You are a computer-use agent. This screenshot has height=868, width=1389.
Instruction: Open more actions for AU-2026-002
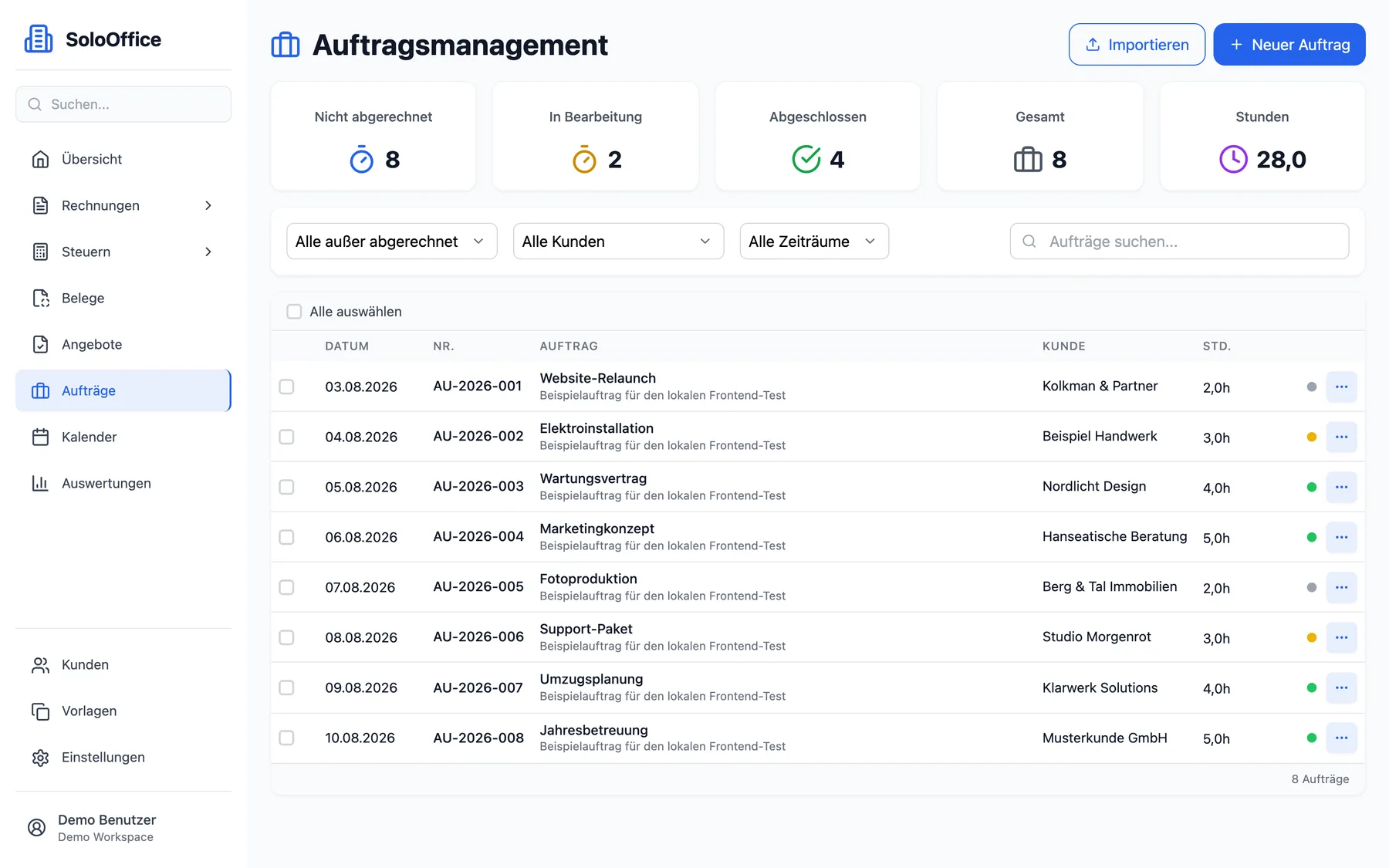tap(1342, 437)
